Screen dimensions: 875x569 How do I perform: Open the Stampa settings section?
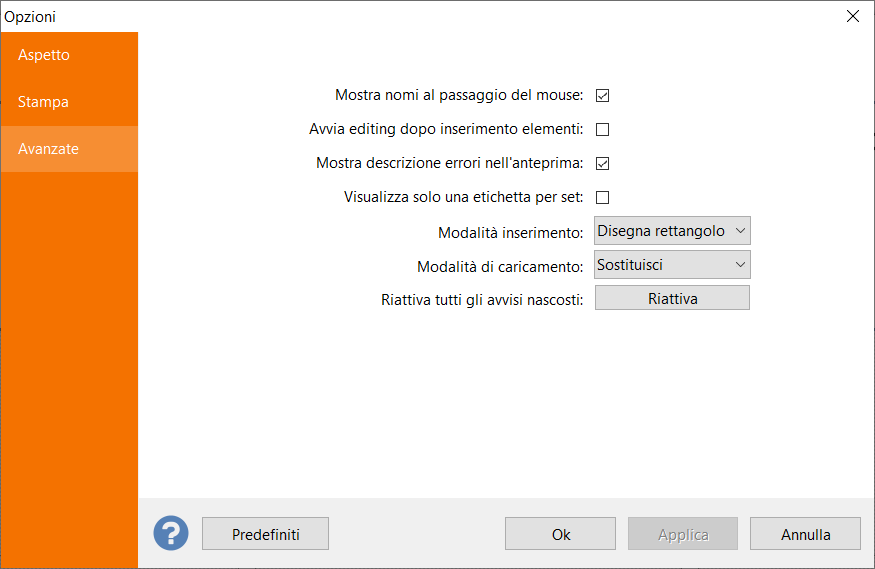pos(43,102)
